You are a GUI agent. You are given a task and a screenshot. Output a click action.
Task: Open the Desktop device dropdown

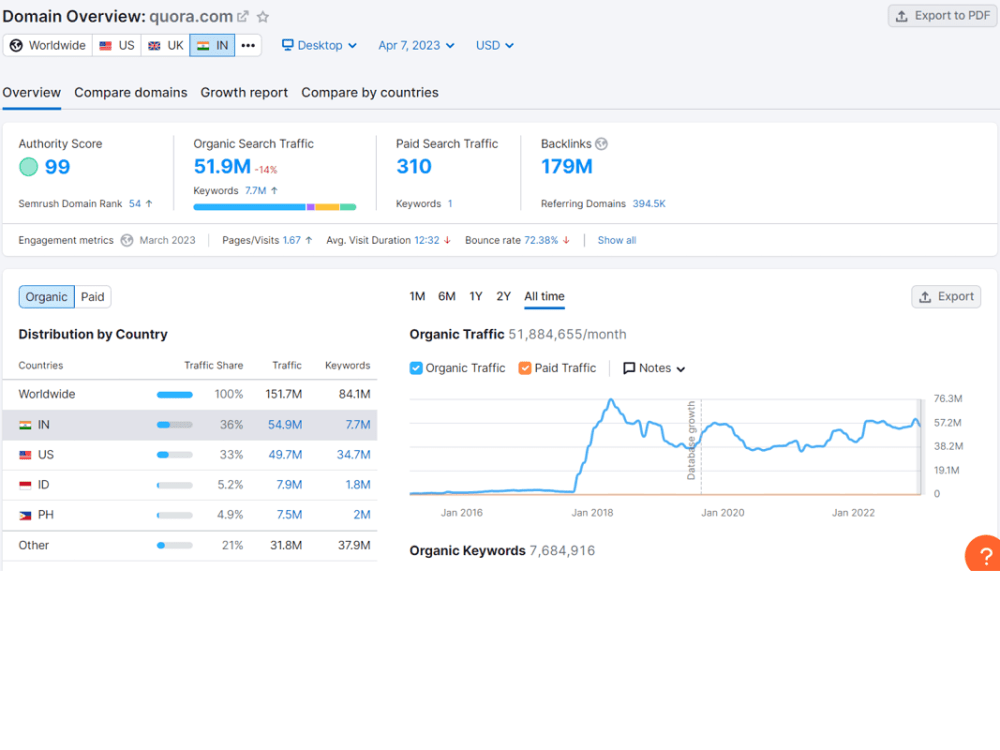320,45
